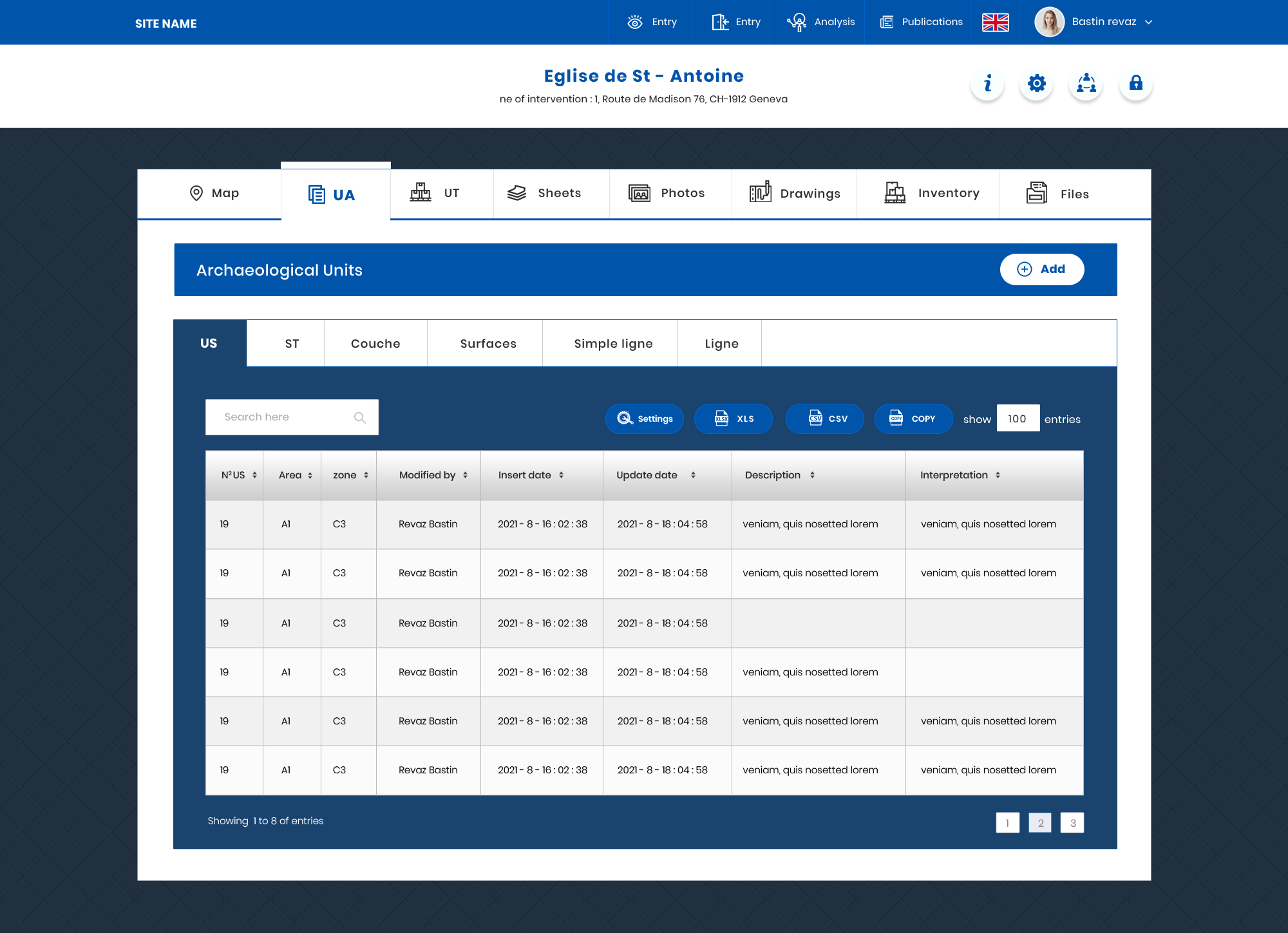Export the table as XLS
The height and width of the screenshot is (933, 1288).
point(734,419)
